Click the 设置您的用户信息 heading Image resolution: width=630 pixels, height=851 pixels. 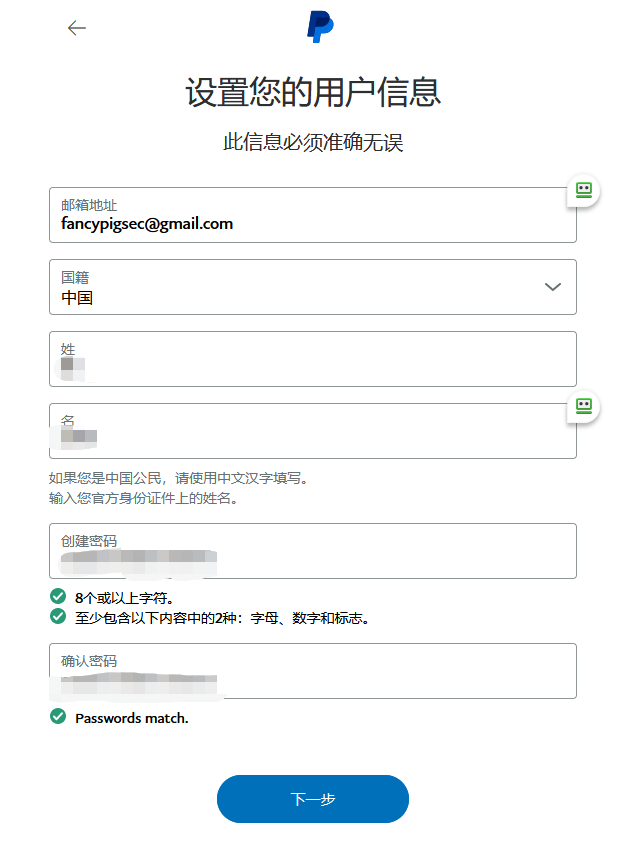pos(313,93)
